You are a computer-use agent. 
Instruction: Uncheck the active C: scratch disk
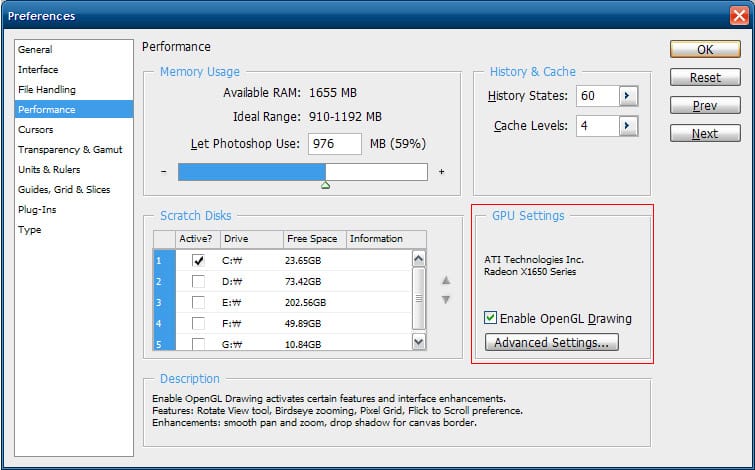[x=198, y=260]
